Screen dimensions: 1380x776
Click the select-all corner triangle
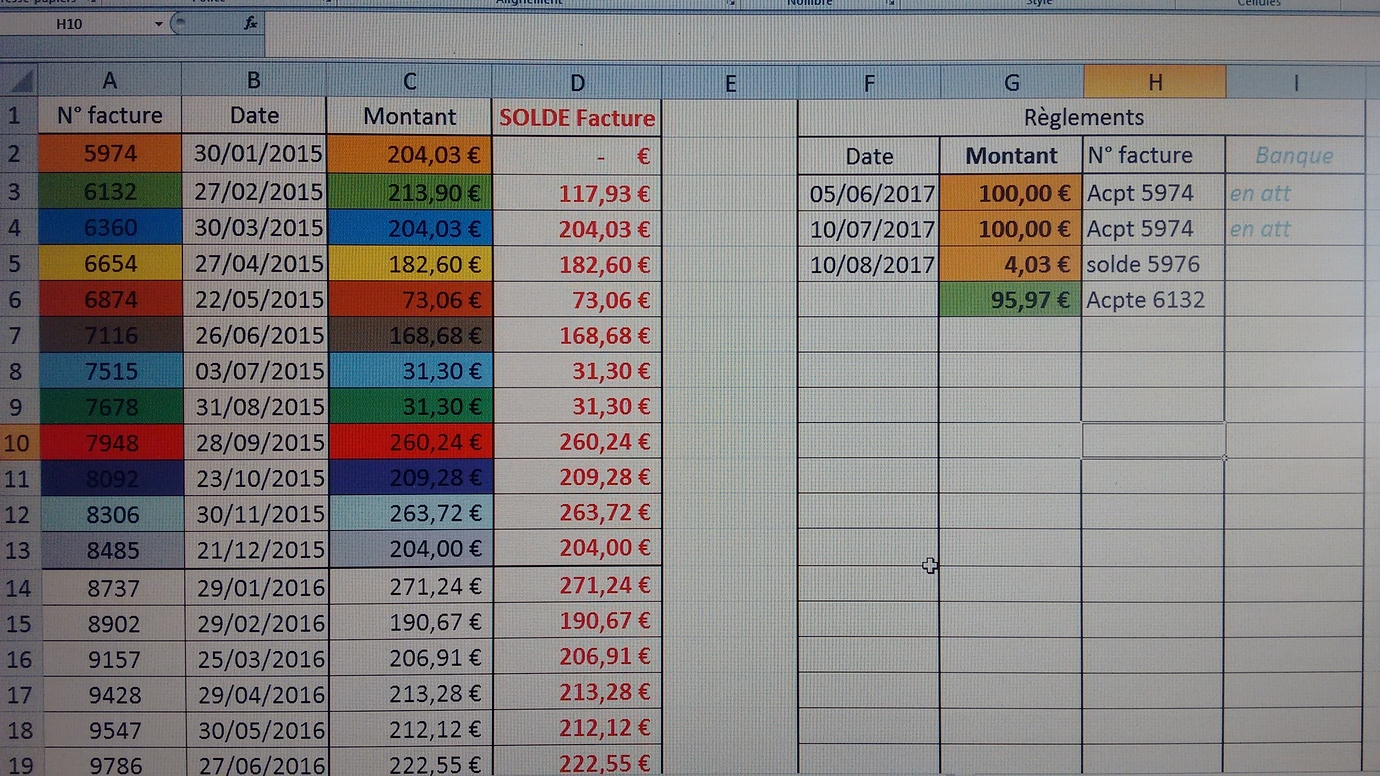[19, 80]
